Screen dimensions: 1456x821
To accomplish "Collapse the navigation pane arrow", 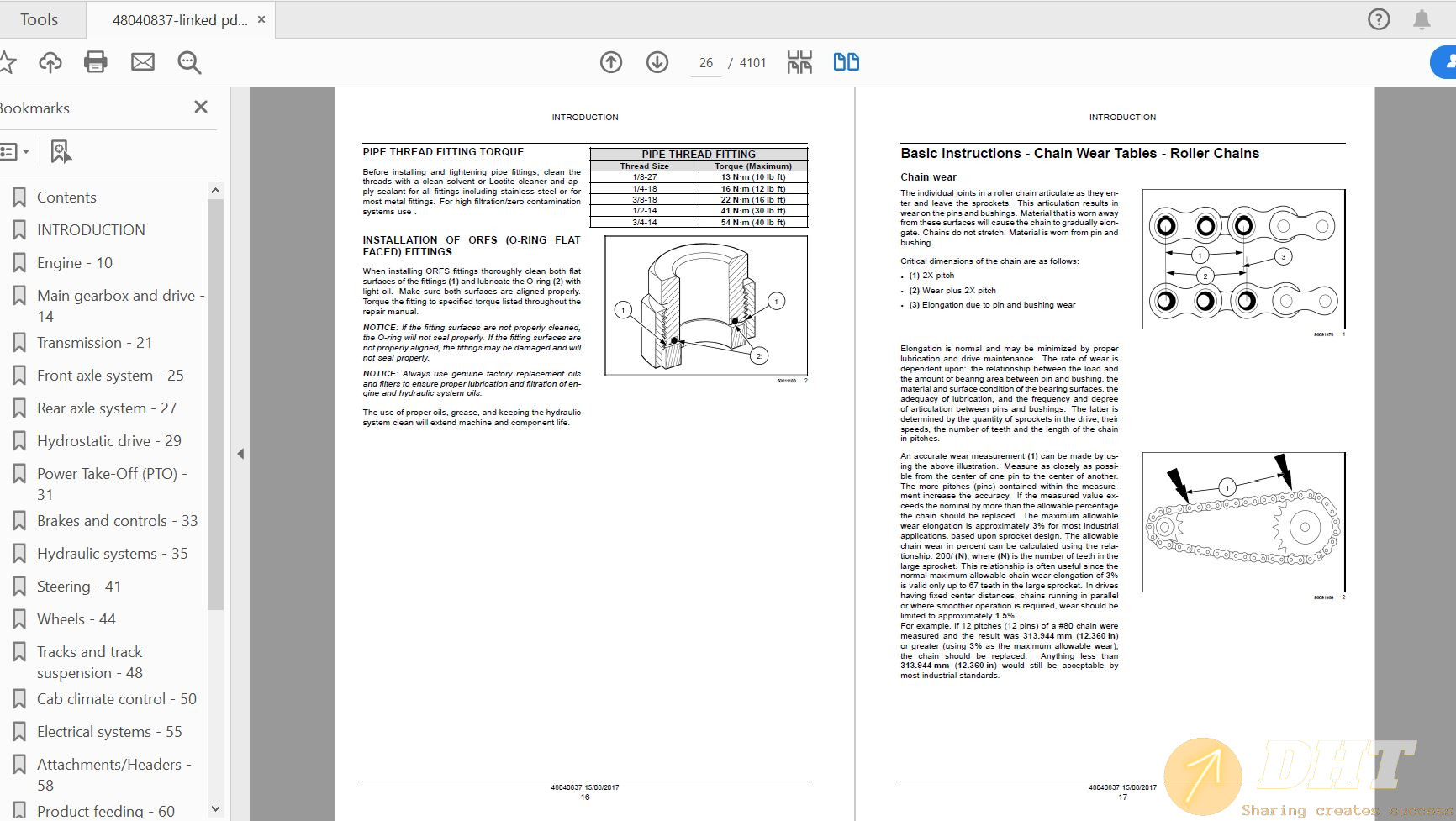I will pyautogui.click(x=240, y=454).
